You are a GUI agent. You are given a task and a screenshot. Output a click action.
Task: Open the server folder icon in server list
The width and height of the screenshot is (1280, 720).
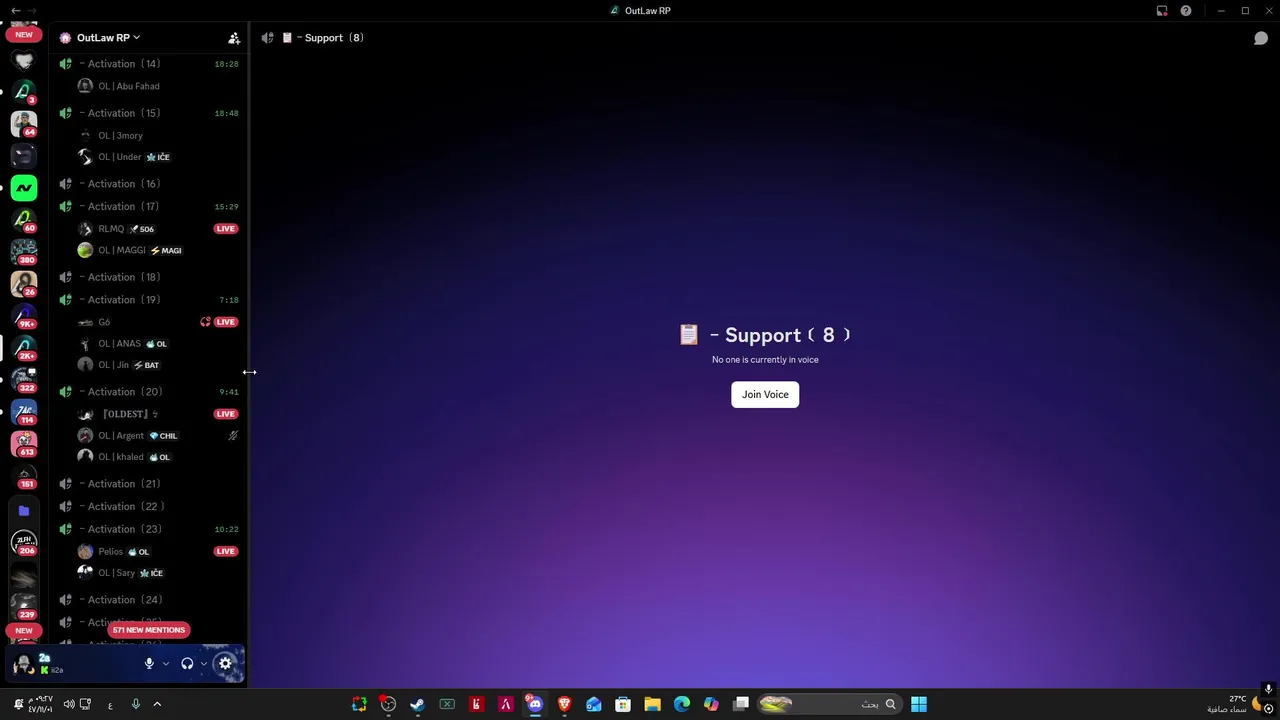coord(24,510)
